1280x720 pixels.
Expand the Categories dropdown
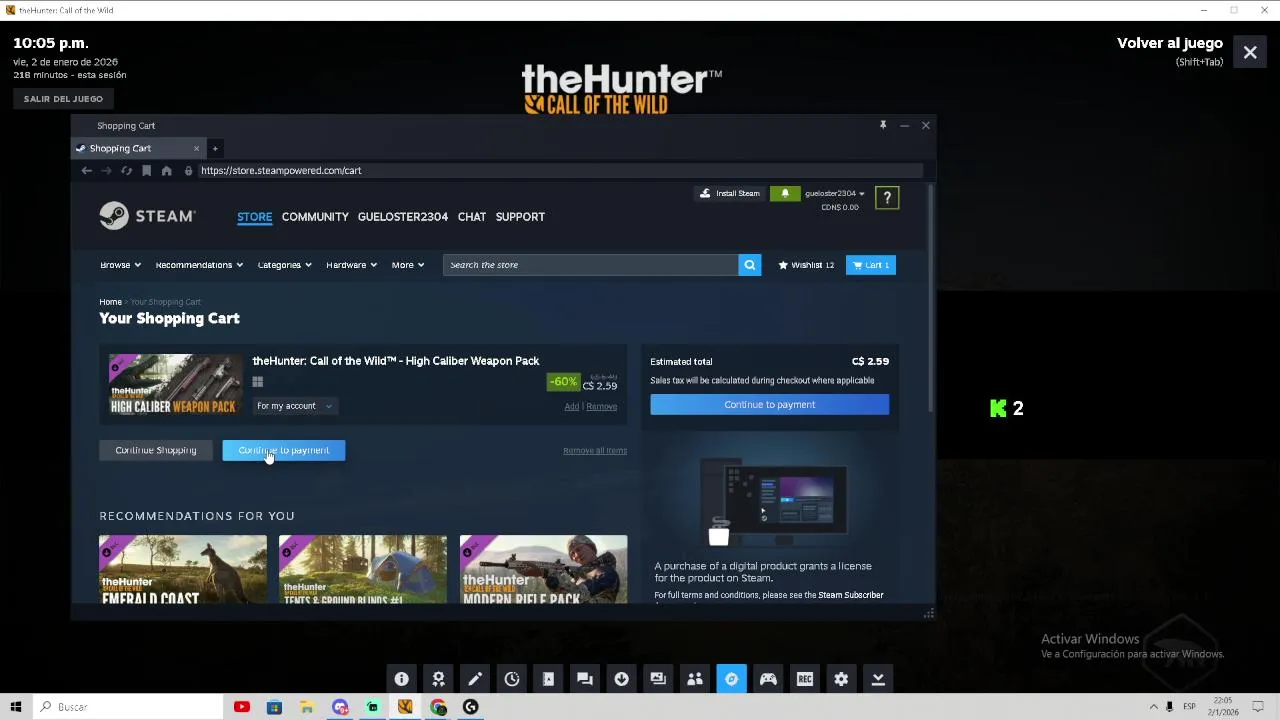[285, 265]
